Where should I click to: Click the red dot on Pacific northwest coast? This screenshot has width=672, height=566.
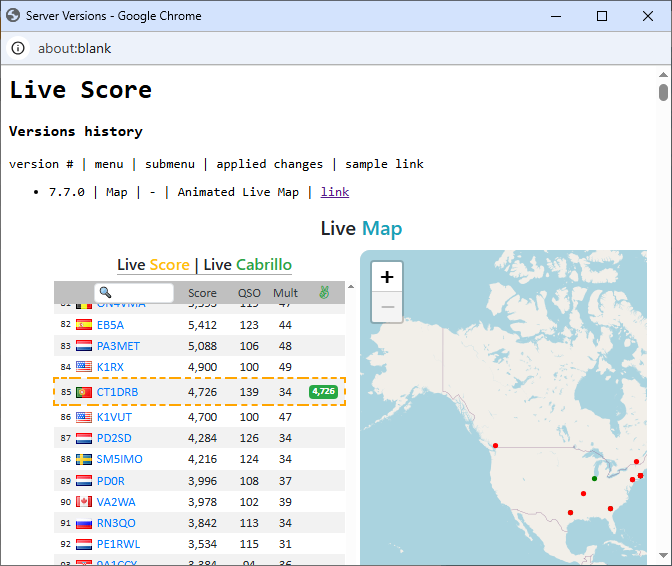click(495, 446)
